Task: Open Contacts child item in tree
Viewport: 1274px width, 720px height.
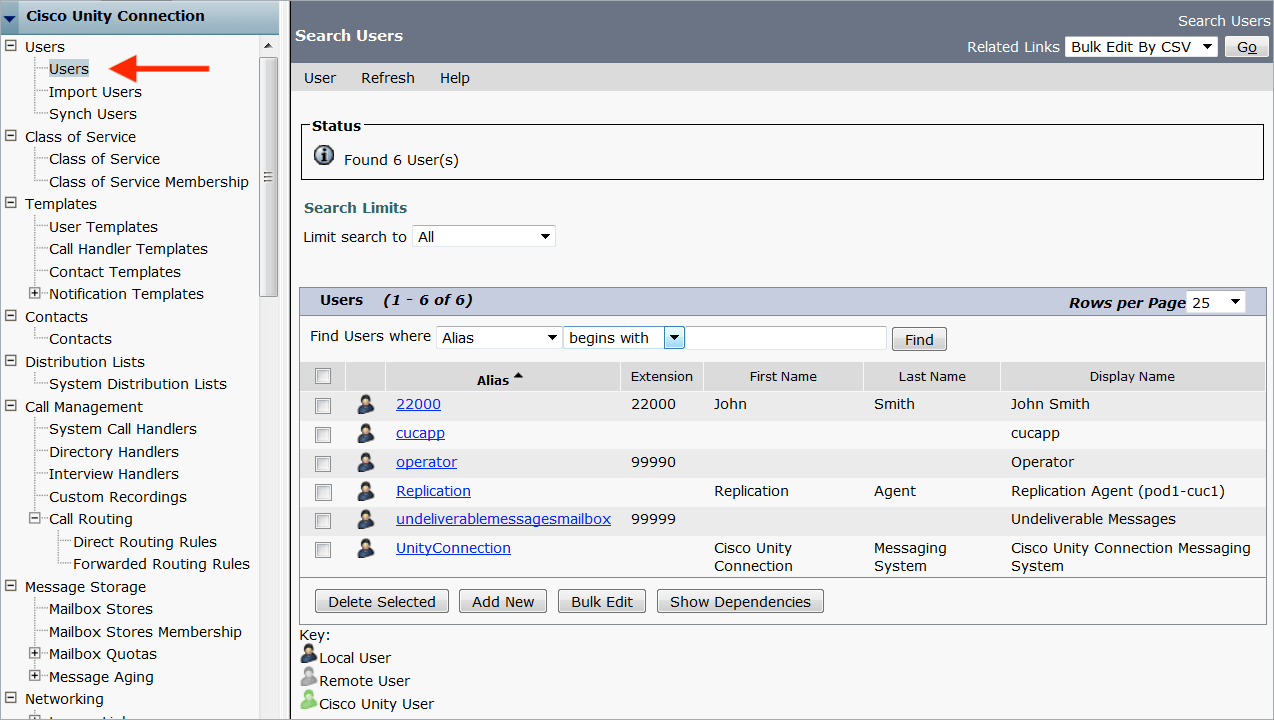Action: (80, 339)
